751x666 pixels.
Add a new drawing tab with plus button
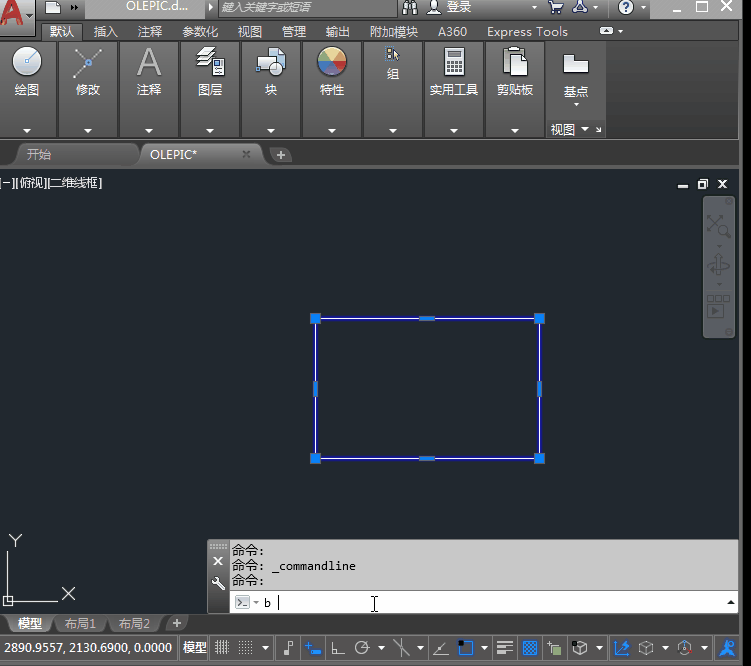(281, 155)
